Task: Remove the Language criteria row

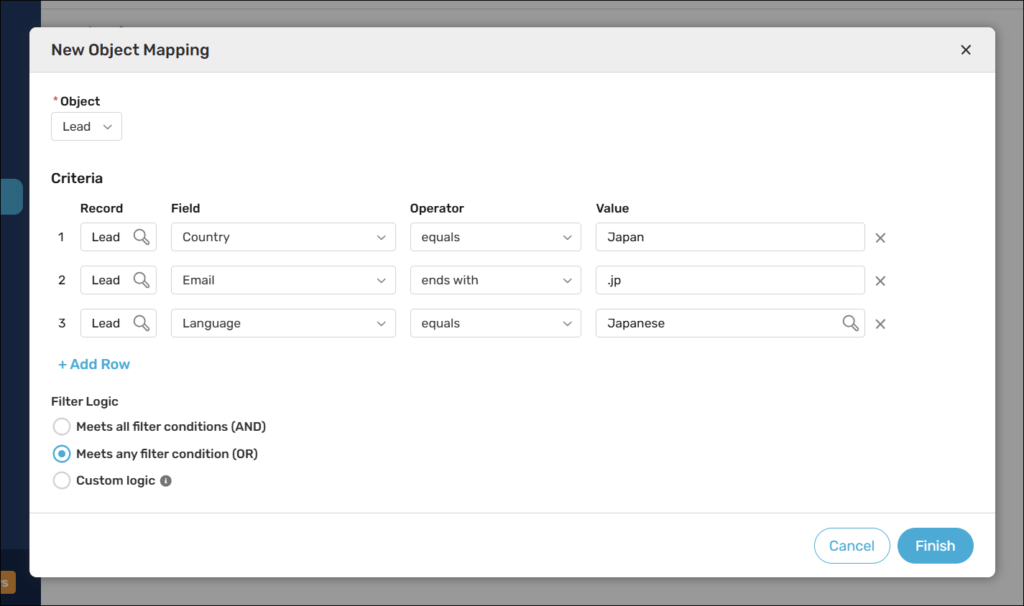Action: pyautogui.click(x=881, y=324)
